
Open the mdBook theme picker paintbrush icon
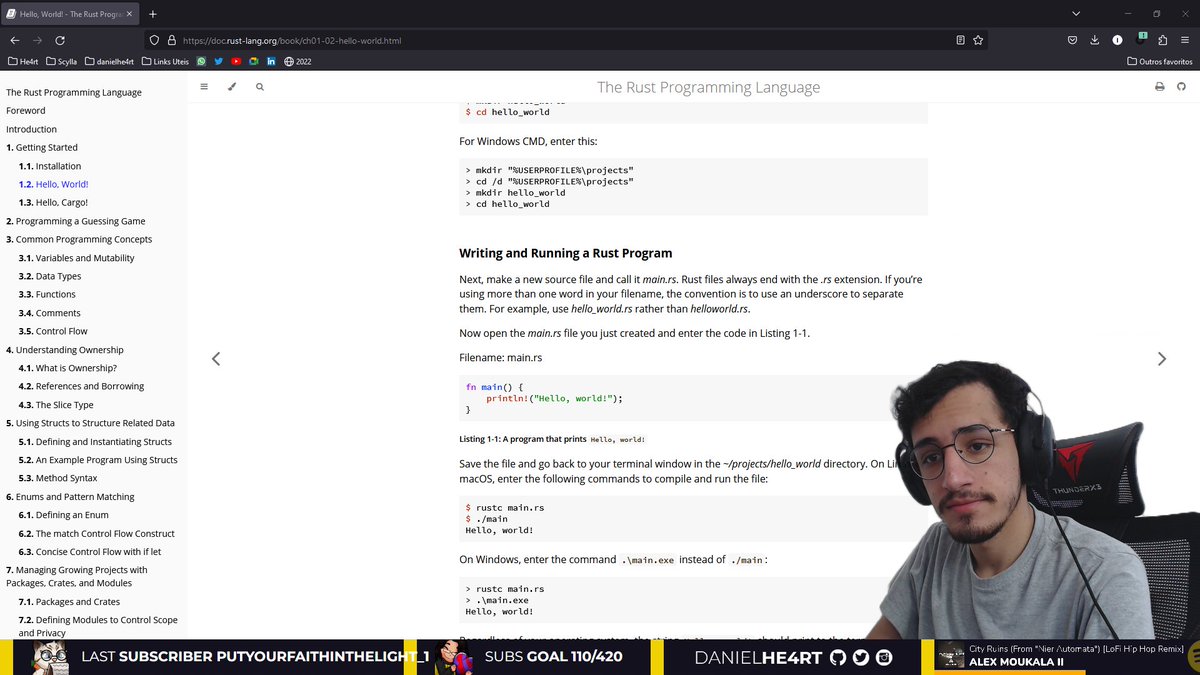[x=232, y=86]
